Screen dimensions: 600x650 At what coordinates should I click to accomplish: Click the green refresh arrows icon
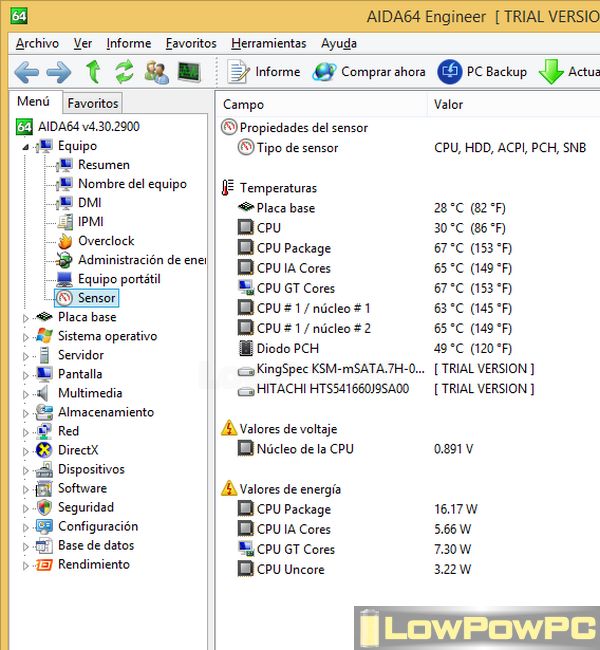(x=124, y=71)
